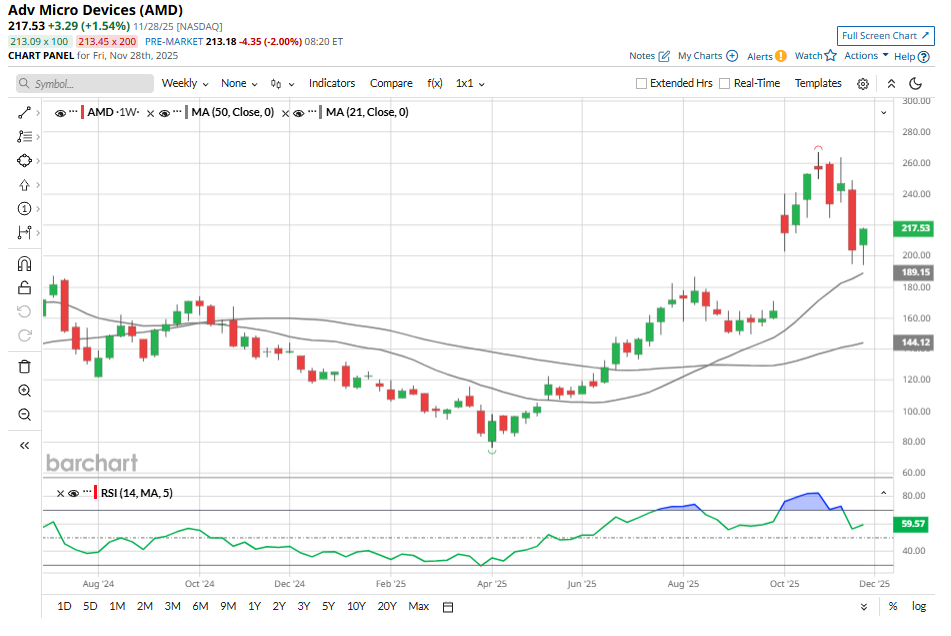Open the Templates menu
The height and width of the screenshot is (636, 951).
point(818,83)
